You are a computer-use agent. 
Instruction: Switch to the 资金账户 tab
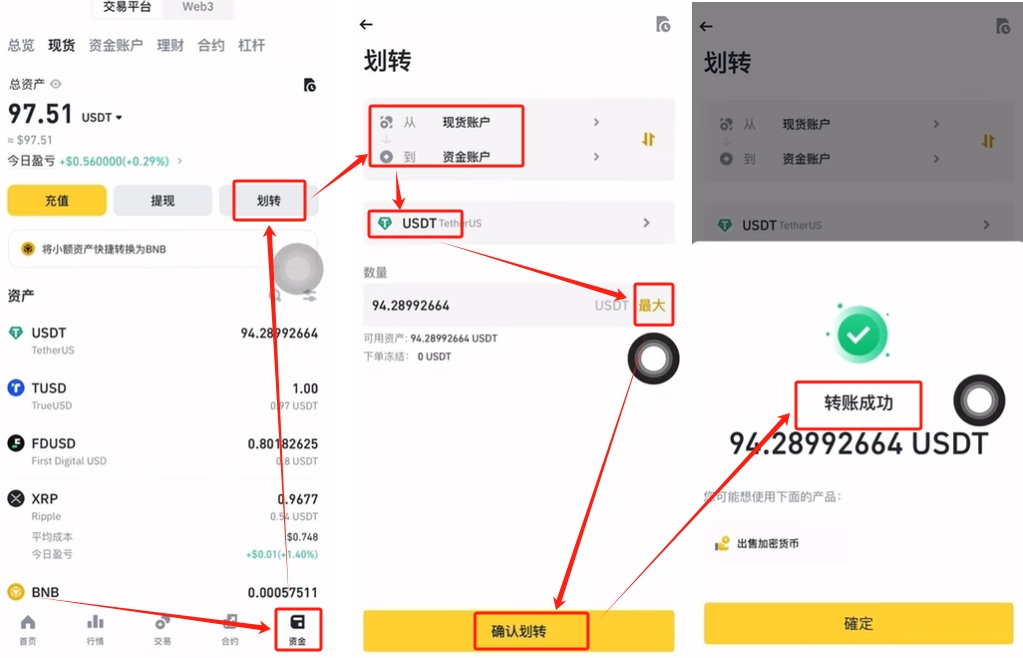[x=115, y=46]
